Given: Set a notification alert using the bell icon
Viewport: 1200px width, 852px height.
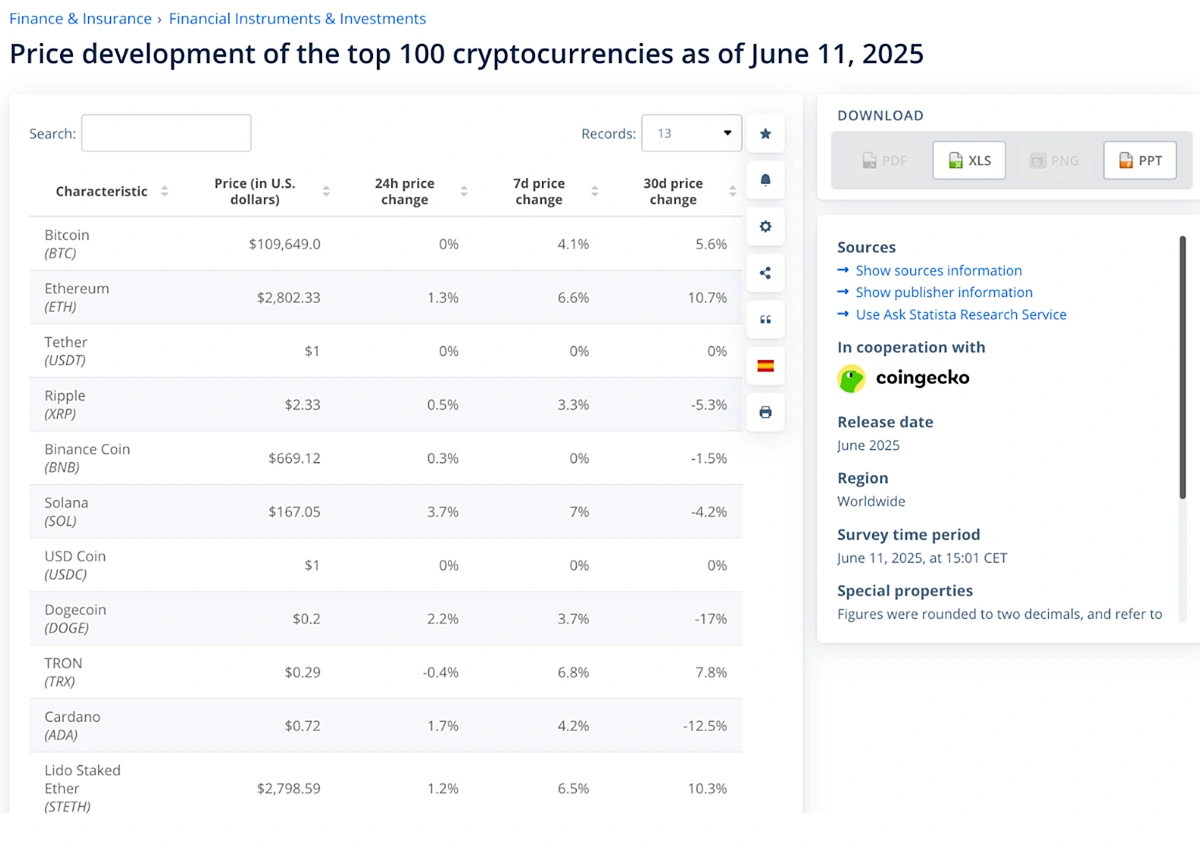Looking at the screenshot, I should pos(765,180).
